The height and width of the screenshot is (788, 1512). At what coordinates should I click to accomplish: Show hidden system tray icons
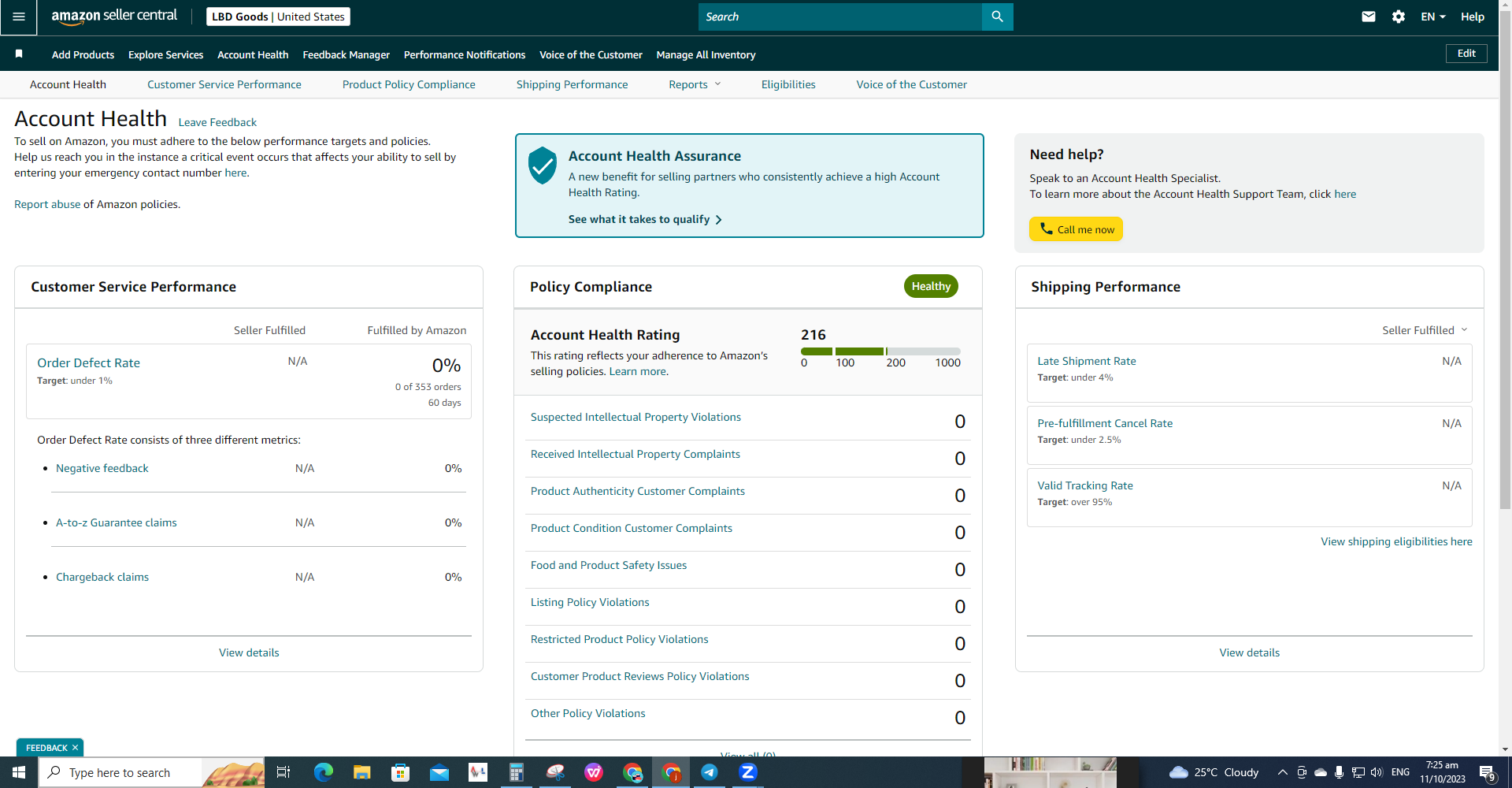(x=1282, y=772)
